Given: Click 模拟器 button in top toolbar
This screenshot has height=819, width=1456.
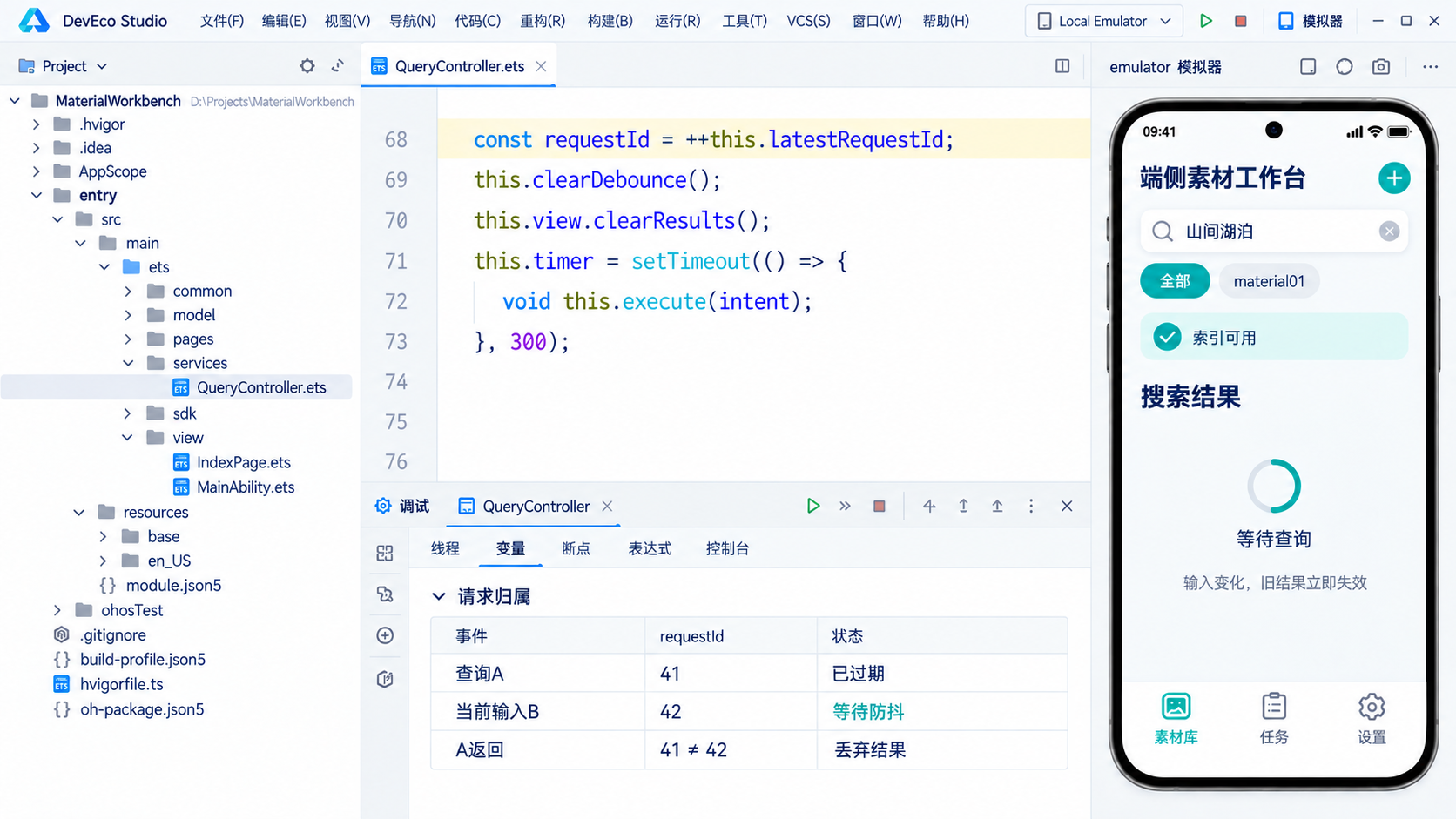Looking at the screenshot, I should 1310,21.
